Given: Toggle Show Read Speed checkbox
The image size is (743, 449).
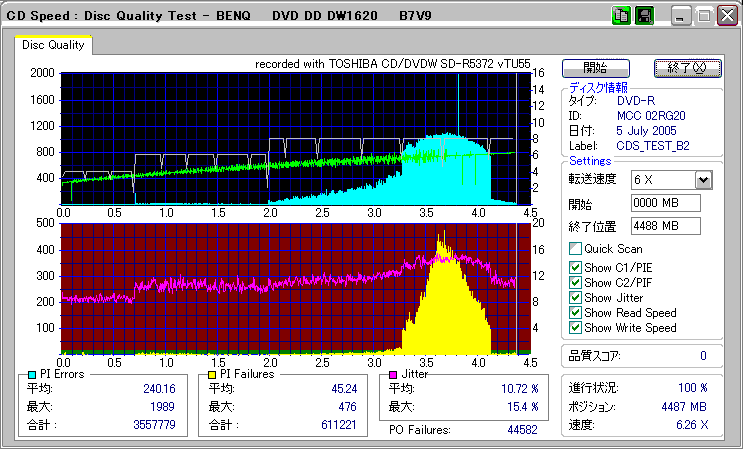Looking at the screenshot, I should pyautogui.click(x=575, y=312).
